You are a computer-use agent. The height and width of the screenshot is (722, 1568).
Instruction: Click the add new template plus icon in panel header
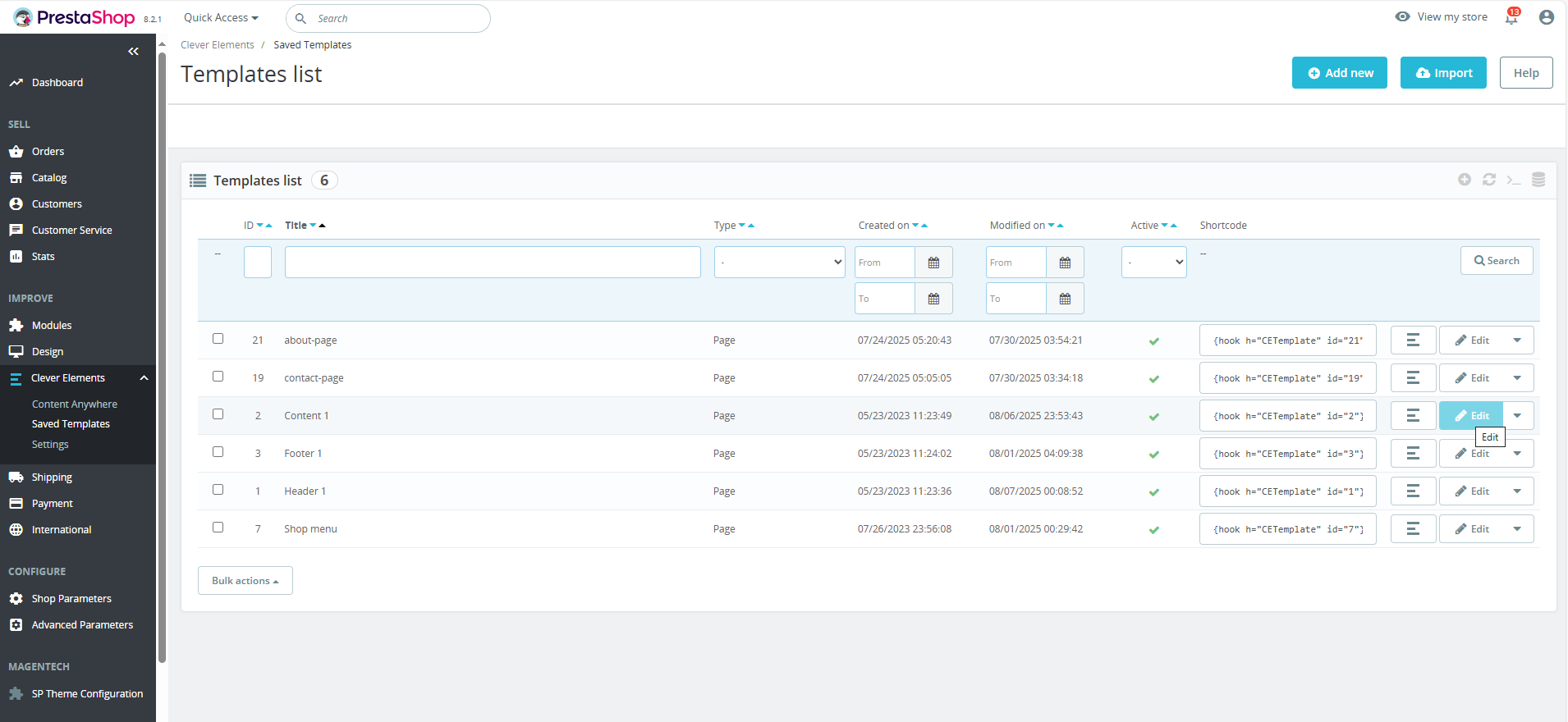(1465, 180)
